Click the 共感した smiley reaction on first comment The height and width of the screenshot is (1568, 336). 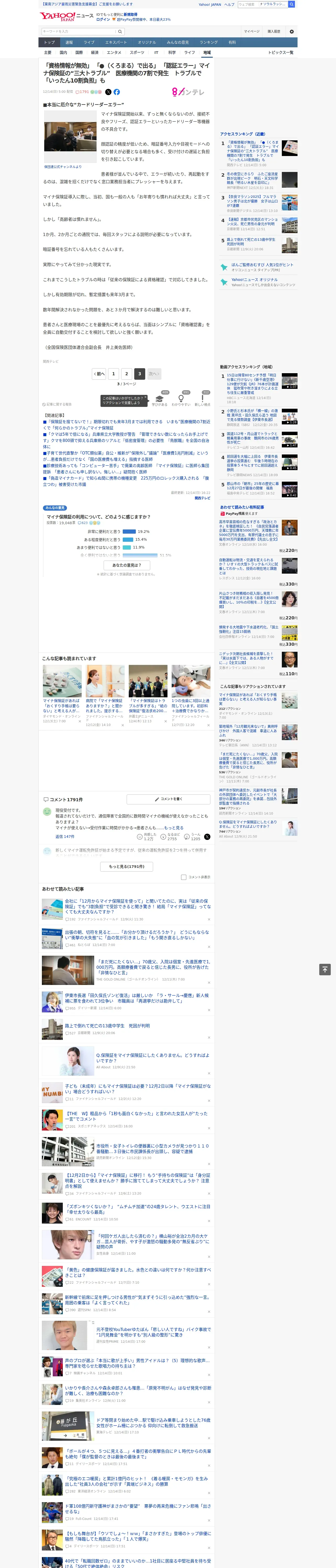146,837
